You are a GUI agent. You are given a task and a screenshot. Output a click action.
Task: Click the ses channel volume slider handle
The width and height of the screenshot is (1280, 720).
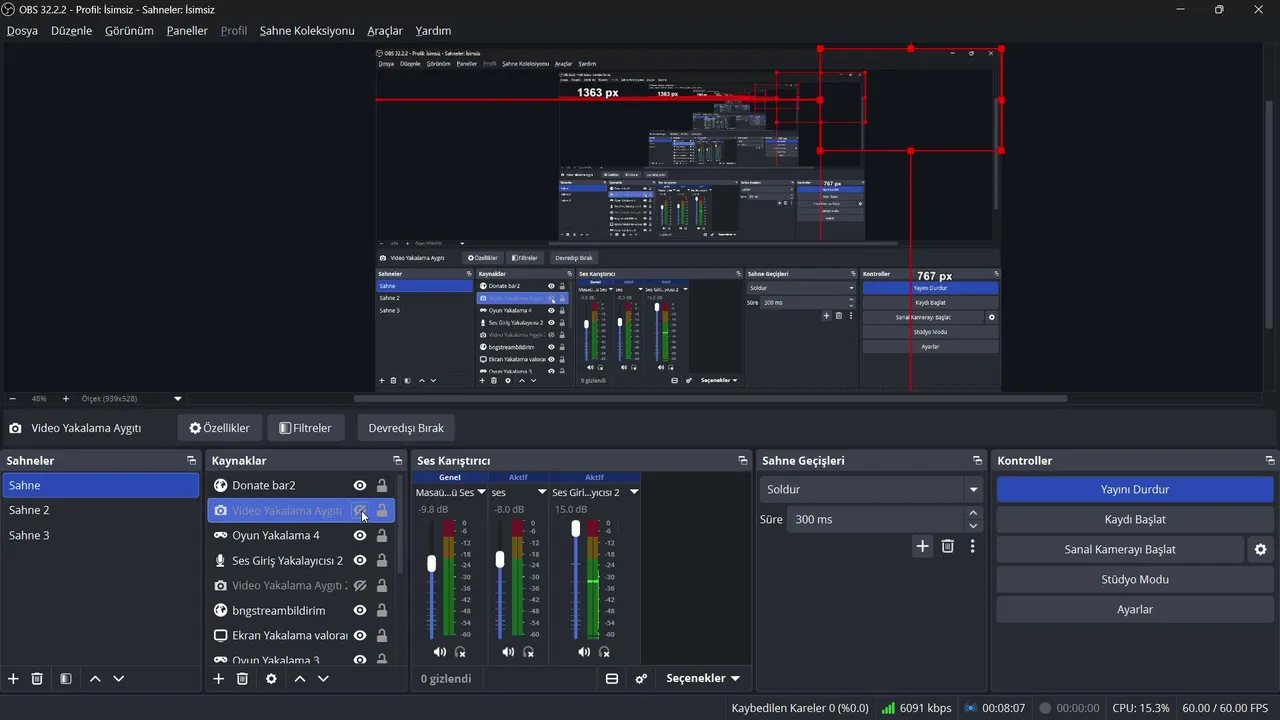point(500,560)
